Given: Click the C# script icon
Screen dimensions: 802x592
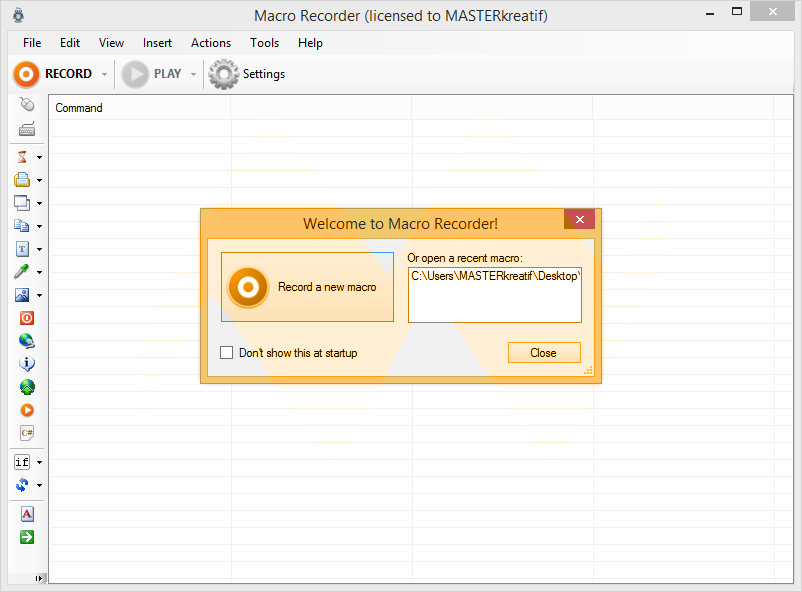Looking at the screenshot, I should 27,433.
